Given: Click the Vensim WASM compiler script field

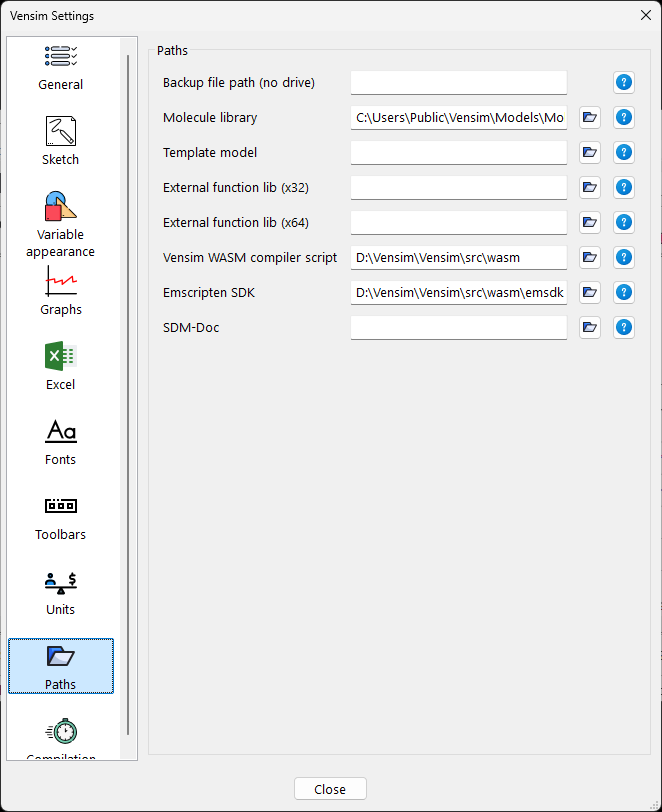Looking at the screenshot, I should point(458,258).
